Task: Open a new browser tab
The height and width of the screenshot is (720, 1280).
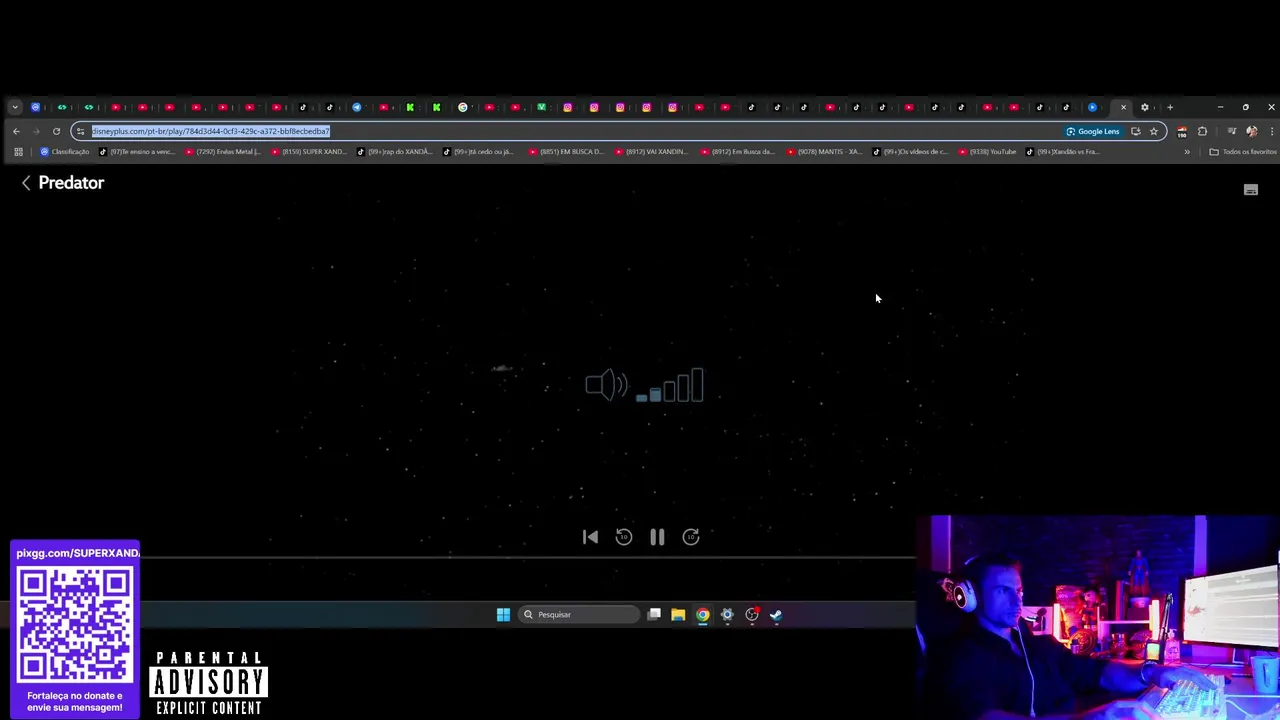Action: tap(1170, 107)
